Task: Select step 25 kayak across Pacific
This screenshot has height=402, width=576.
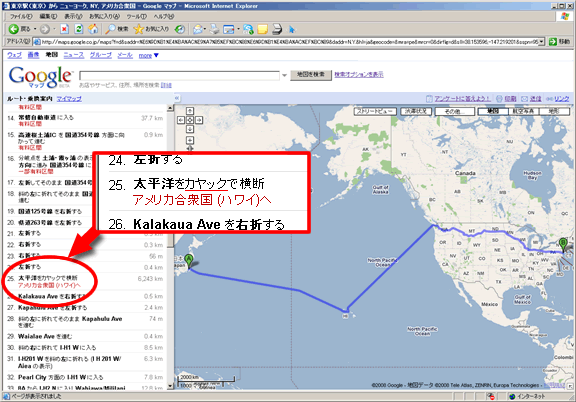Action: pos(85,281)
